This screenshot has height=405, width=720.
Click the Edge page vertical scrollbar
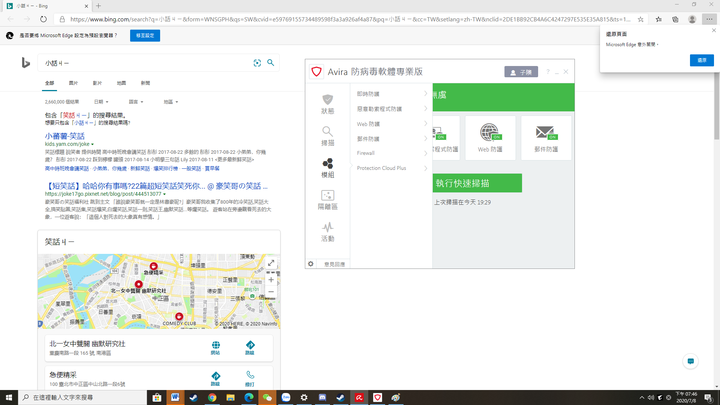coord(716,106)
